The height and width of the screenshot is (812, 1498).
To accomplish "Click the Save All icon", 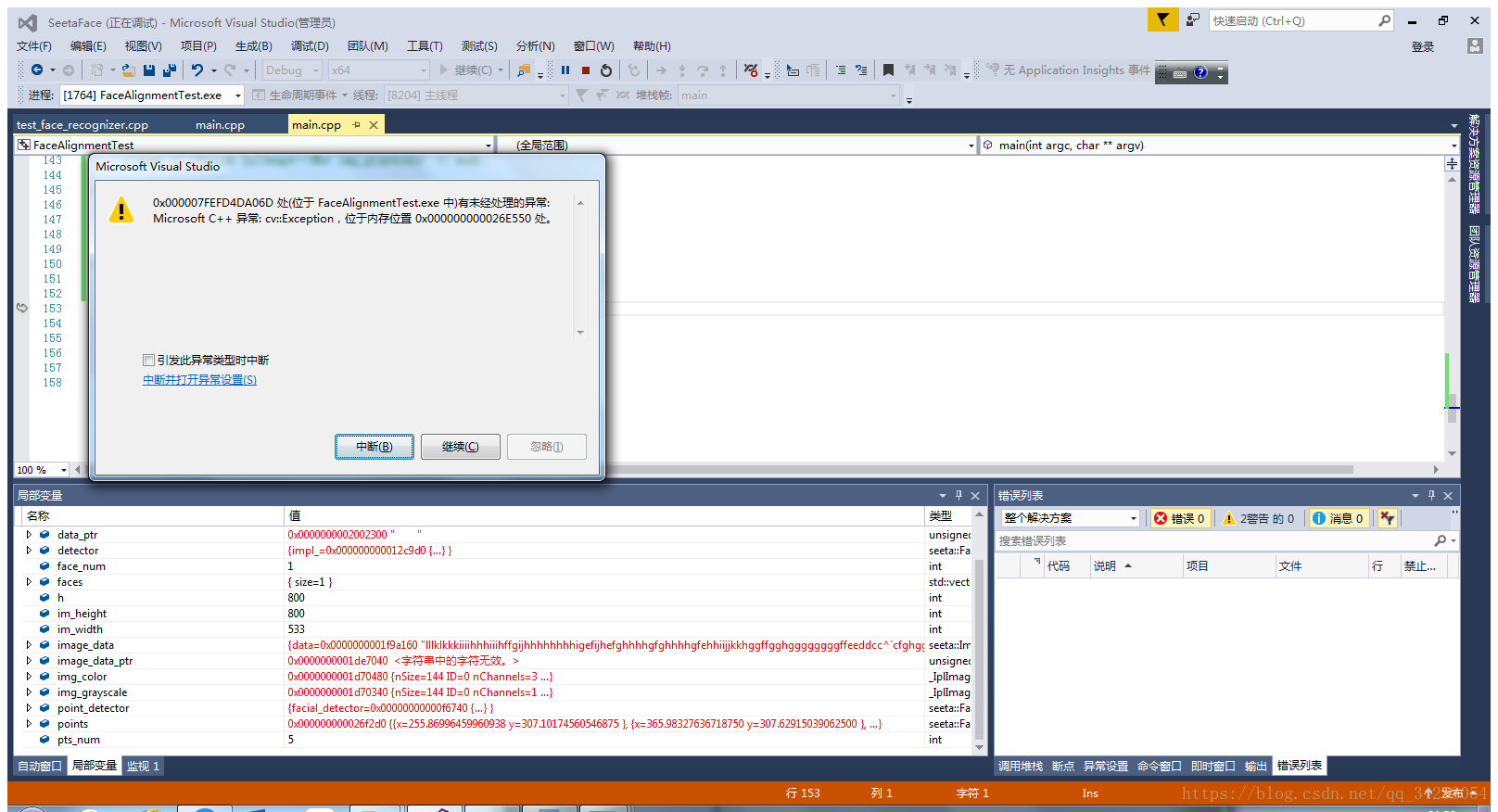I will pyautogui.click(x=170, y=70).
